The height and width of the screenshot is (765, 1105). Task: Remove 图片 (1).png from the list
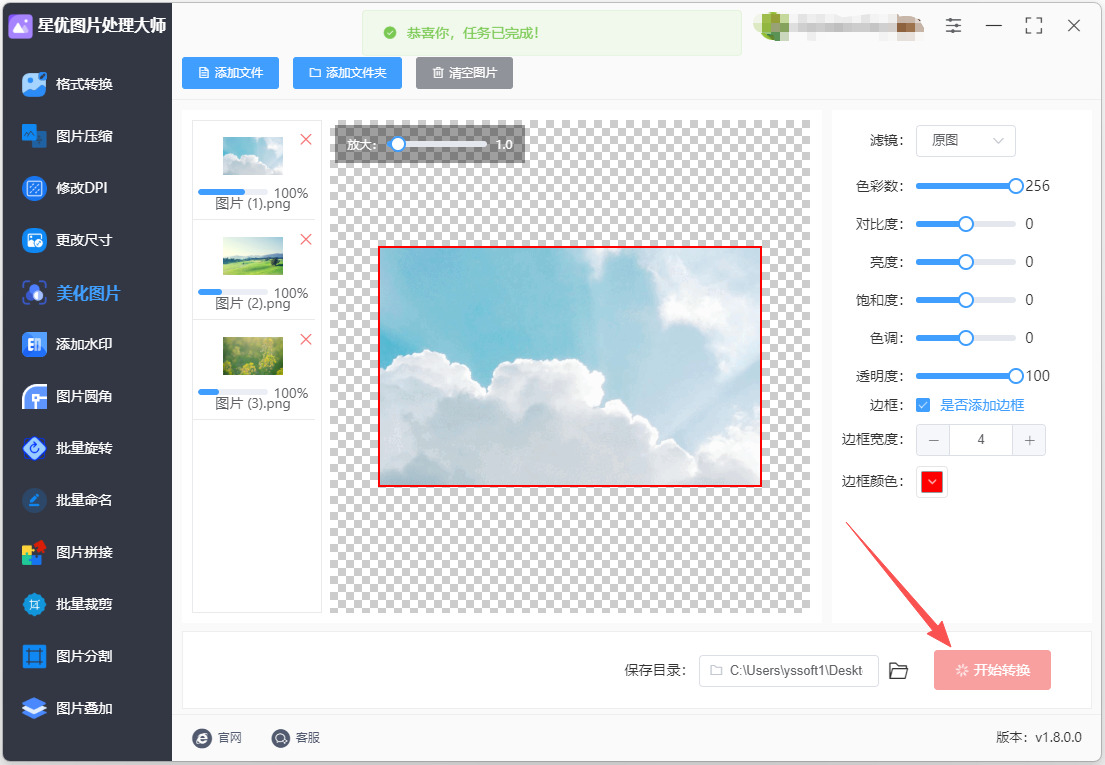[306, 139]
